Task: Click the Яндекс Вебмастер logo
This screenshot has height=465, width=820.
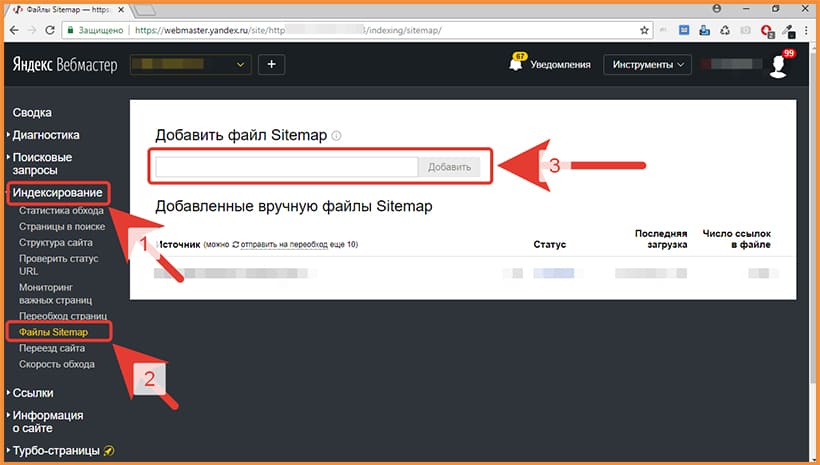Action: point(65,65)
